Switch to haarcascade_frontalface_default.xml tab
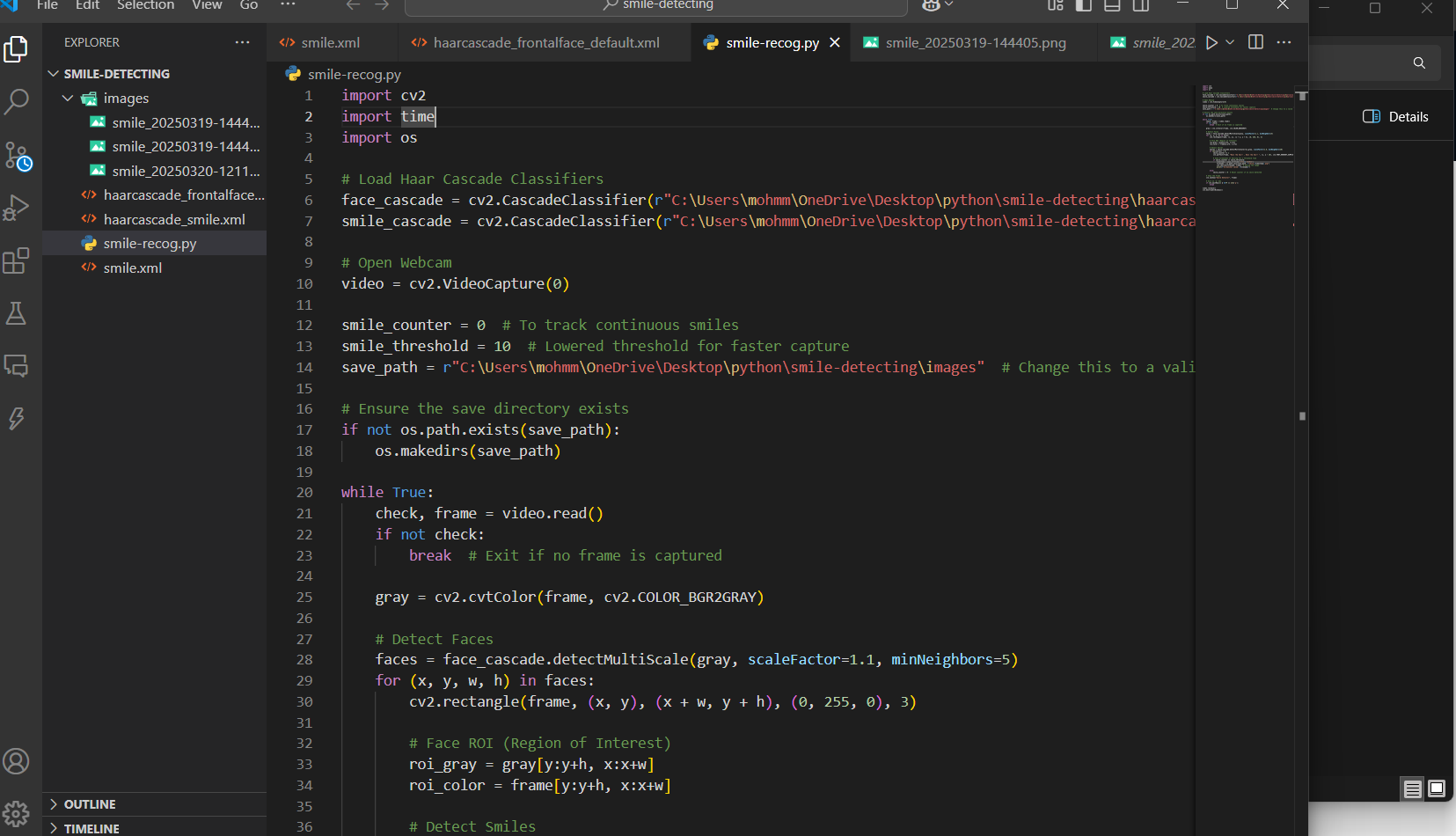 (x=545, y=42)
